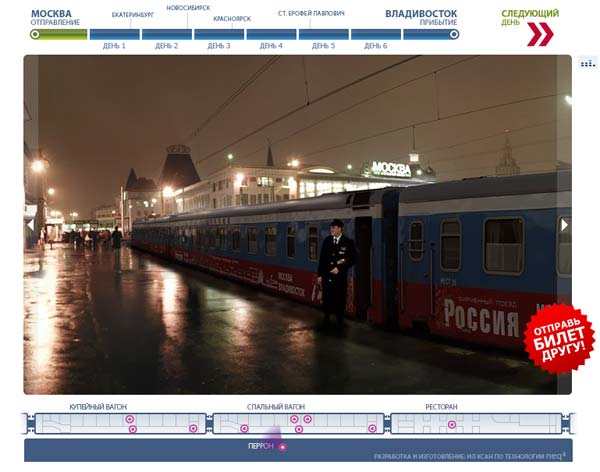Click the Купейный вагон floor plan
This screenshot has height=472, width=600.
coord(120,423)
